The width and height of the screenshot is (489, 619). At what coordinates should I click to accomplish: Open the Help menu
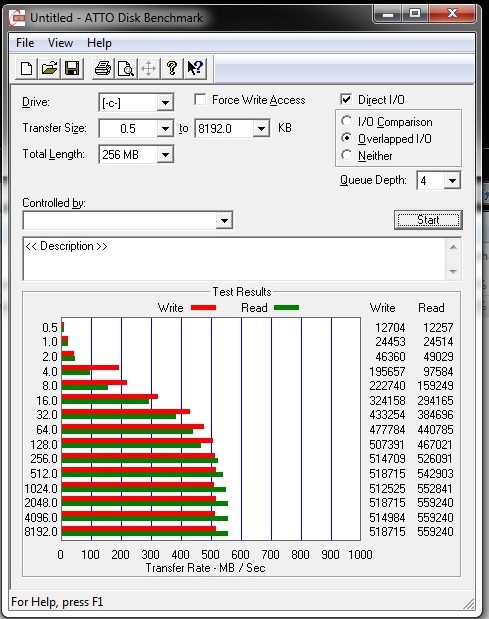click(x=99, y=43)
